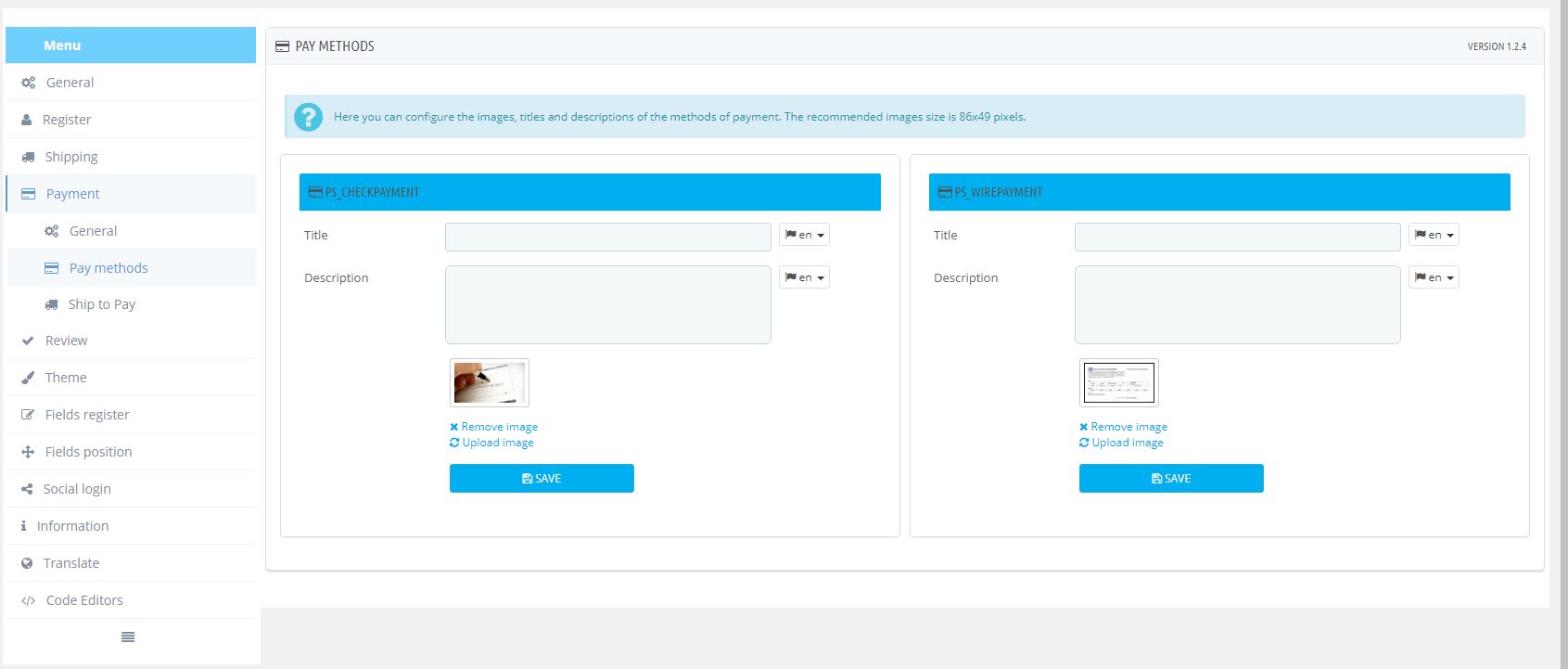This screenshot has width=1568, height=669.
Task: Save the PS_CHECKPAYMENT settings
Action: (x=542, y=479)
